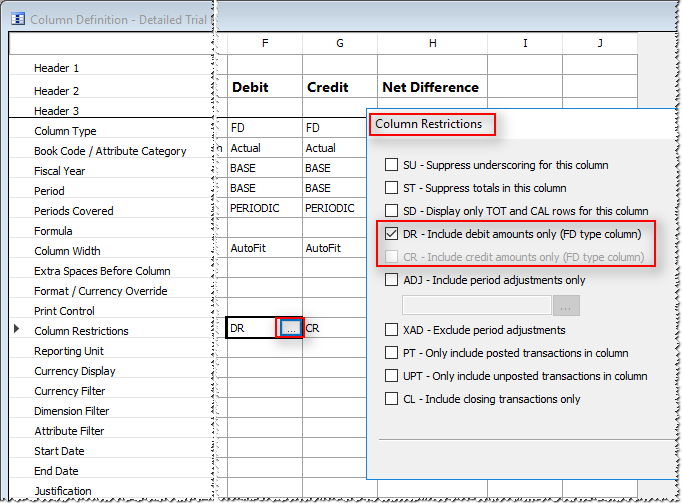Viewport: 682px width, 503px height.
Task: Toggle CL include closing transactions only
Action: click(x=393, y=399)
